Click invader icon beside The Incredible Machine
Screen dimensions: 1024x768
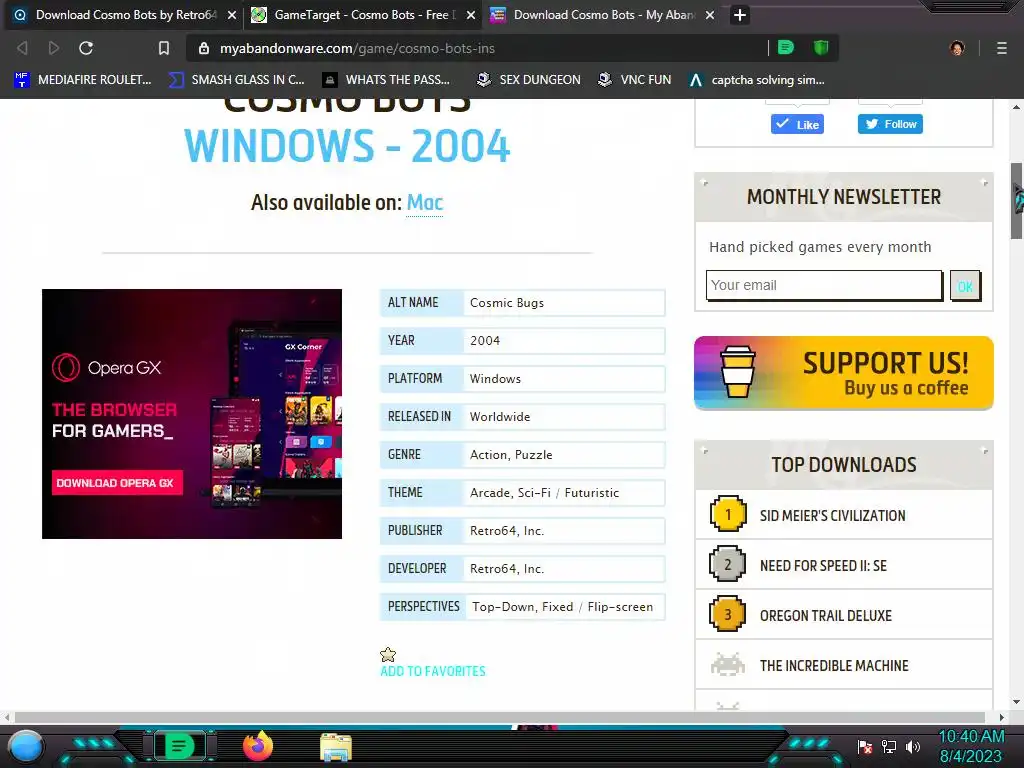(x=728, y=665)
